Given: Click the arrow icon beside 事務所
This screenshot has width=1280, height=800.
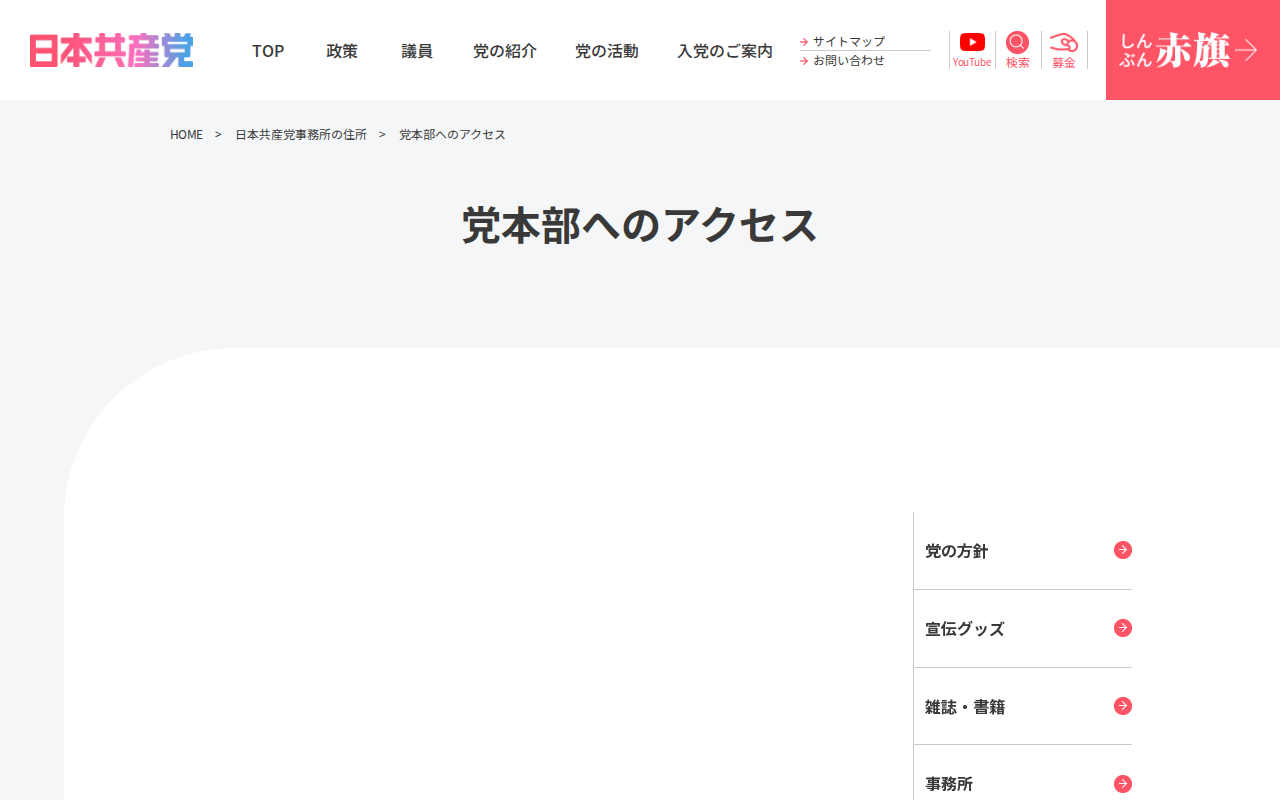Looking at the screenshot, I should coord(1123,784).
